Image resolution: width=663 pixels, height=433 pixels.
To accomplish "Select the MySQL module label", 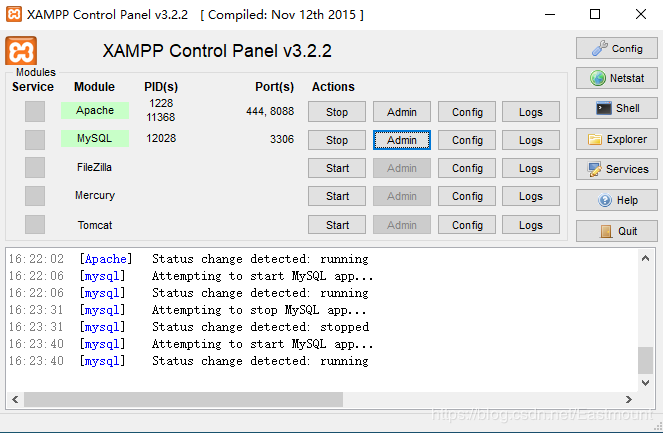I will 95,138.
